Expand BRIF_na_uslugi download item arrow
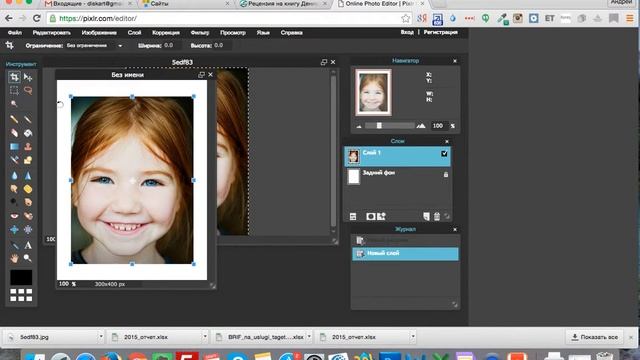640x360 pixels. pos(309,337)
